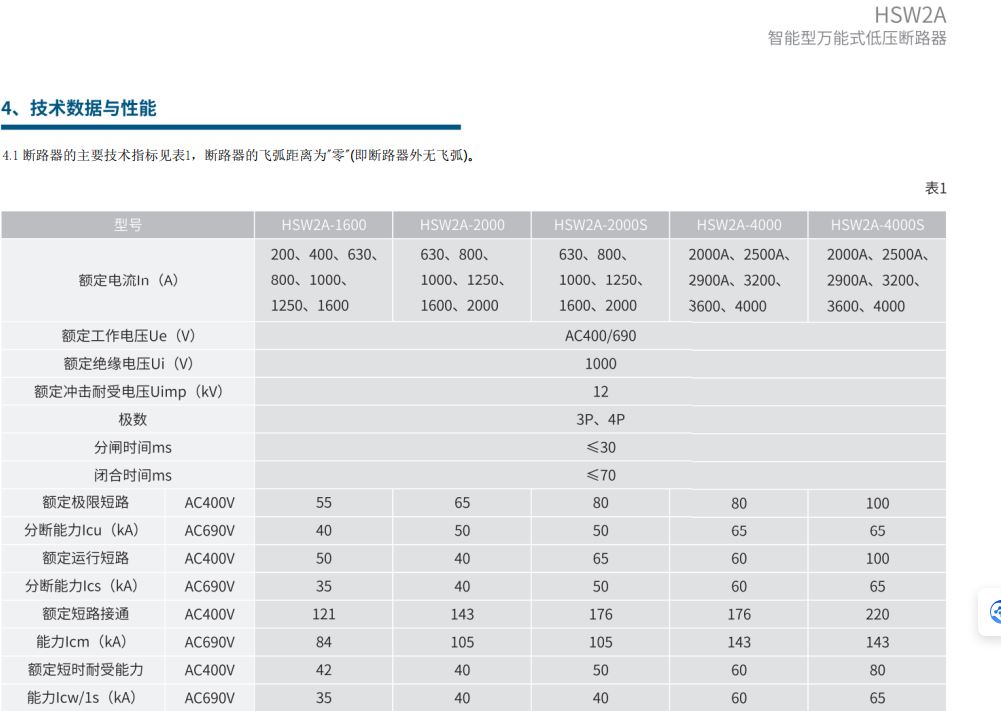
Task: Click the section heading 4、技术数据与性能
Action: coord(79,108)
